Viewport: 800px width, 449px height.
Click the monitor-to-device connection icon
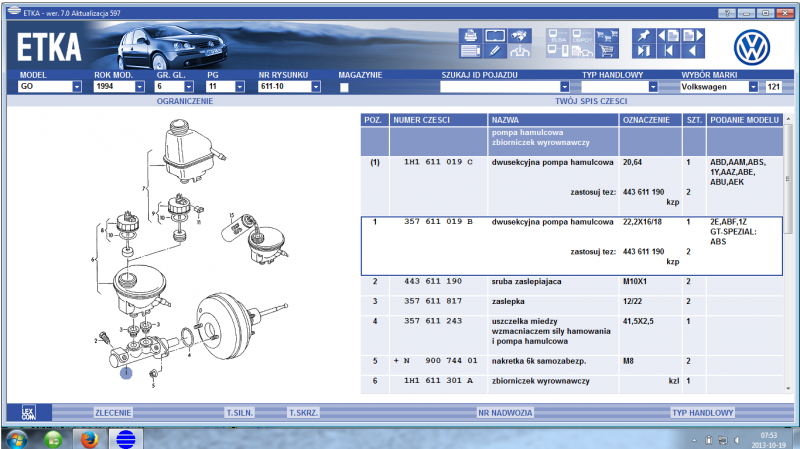pyautogui.click(x=558, y=51)
